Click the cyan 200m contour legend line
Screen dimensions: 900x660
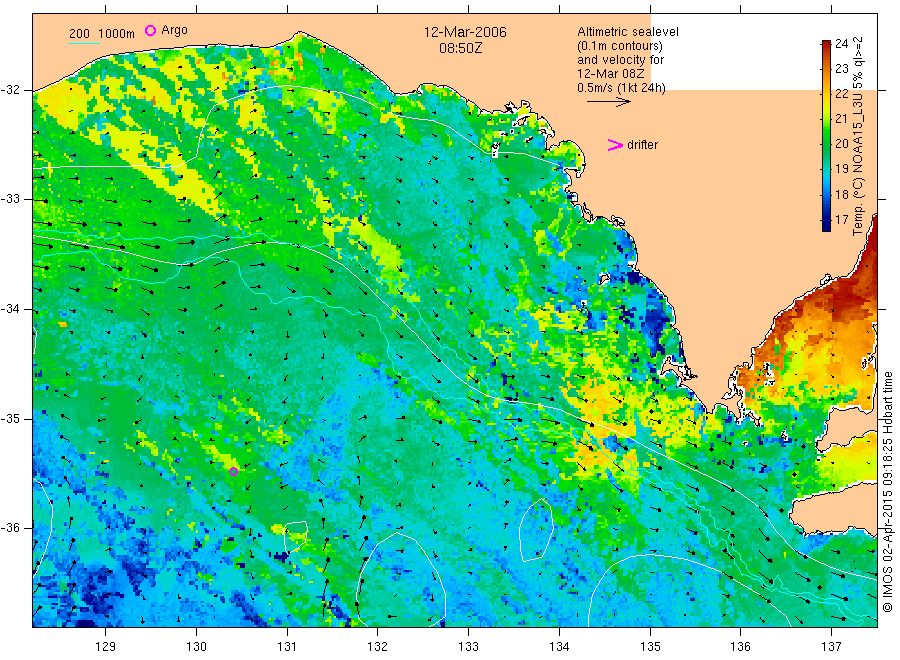coord(84,43)
